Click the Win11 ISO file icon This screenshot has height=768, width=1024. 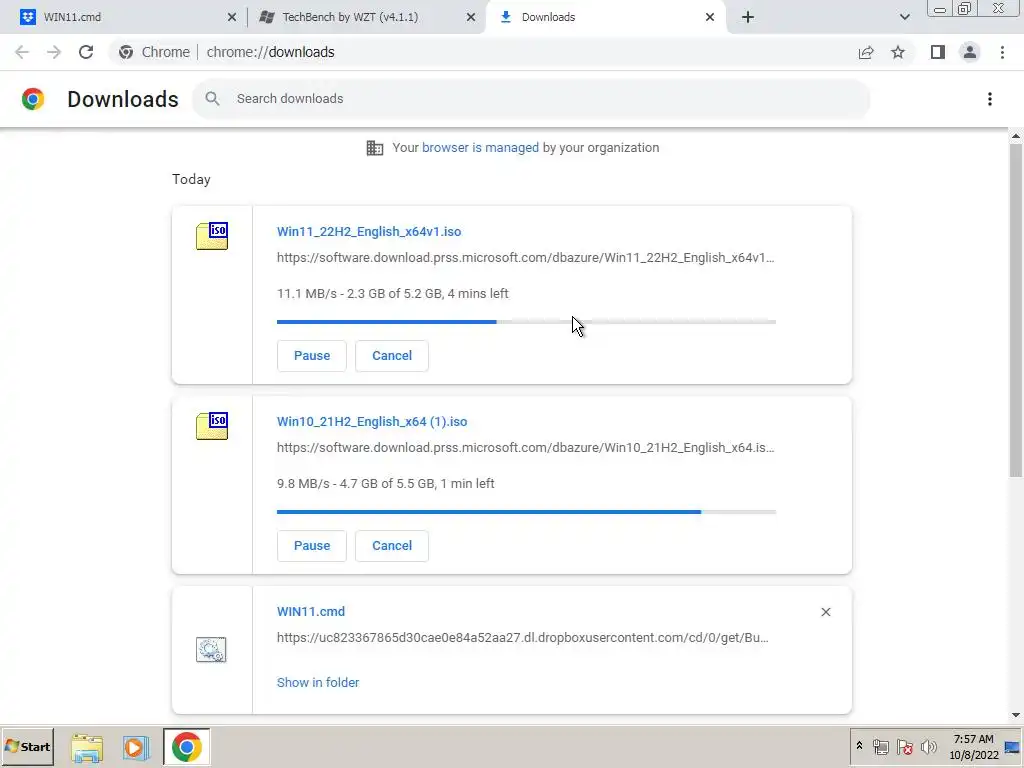pyautogui.click(x=212, y=236)
